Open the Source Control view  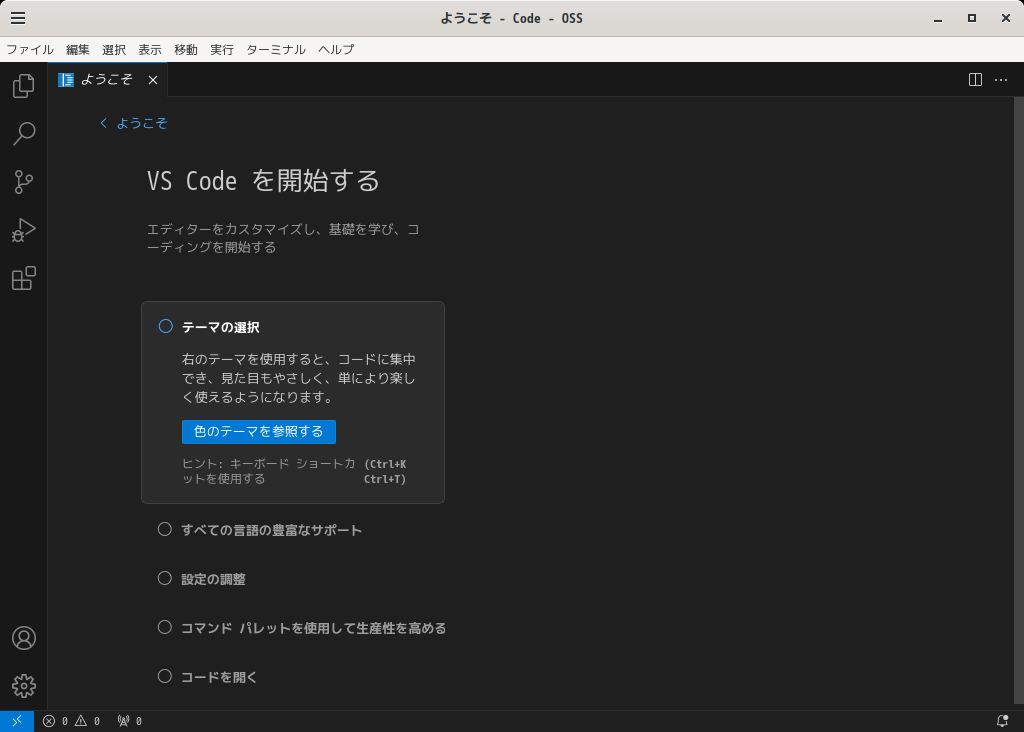click(x=24, y=182)
